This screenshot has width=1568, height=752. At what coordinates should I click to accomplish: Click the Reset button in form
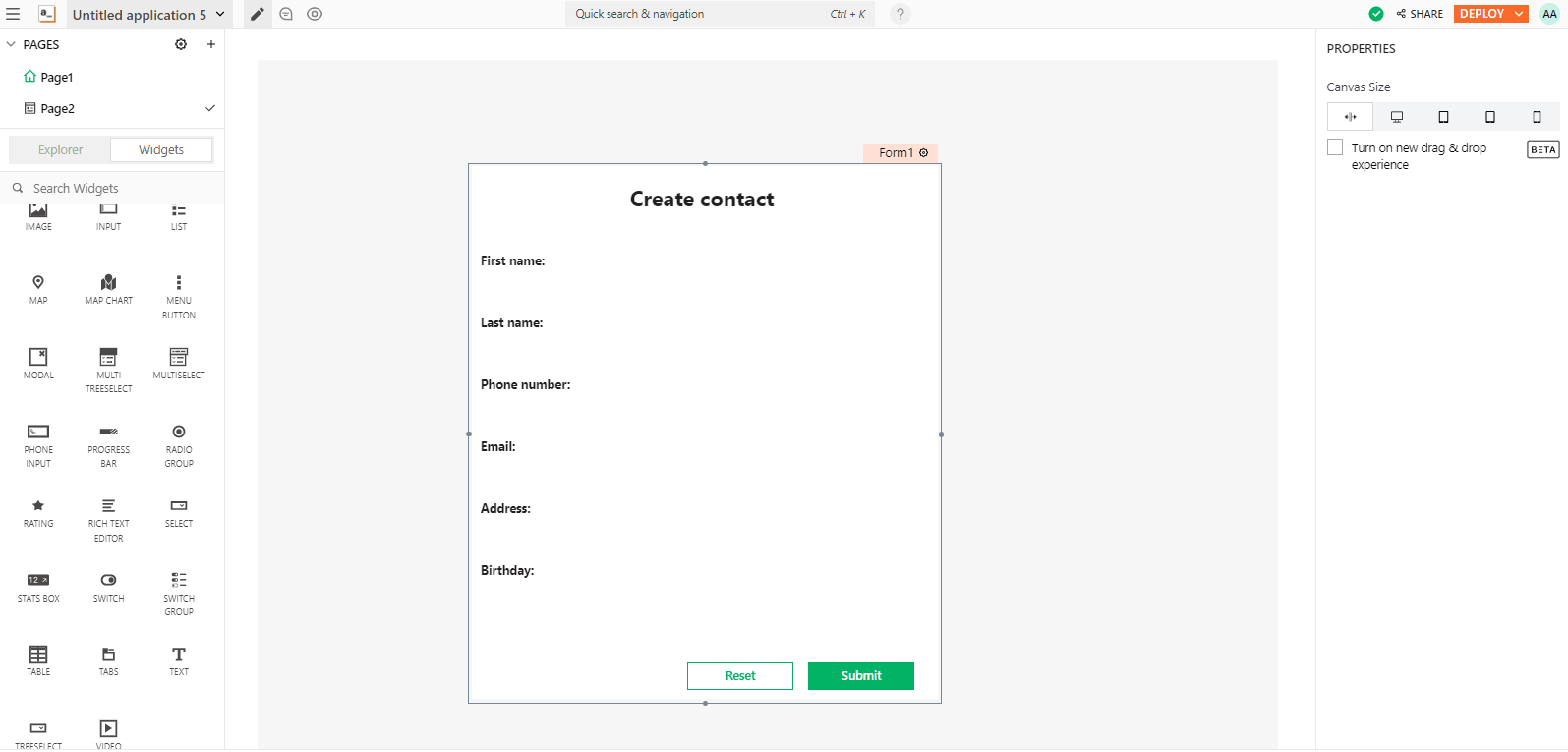pos(739,676)
